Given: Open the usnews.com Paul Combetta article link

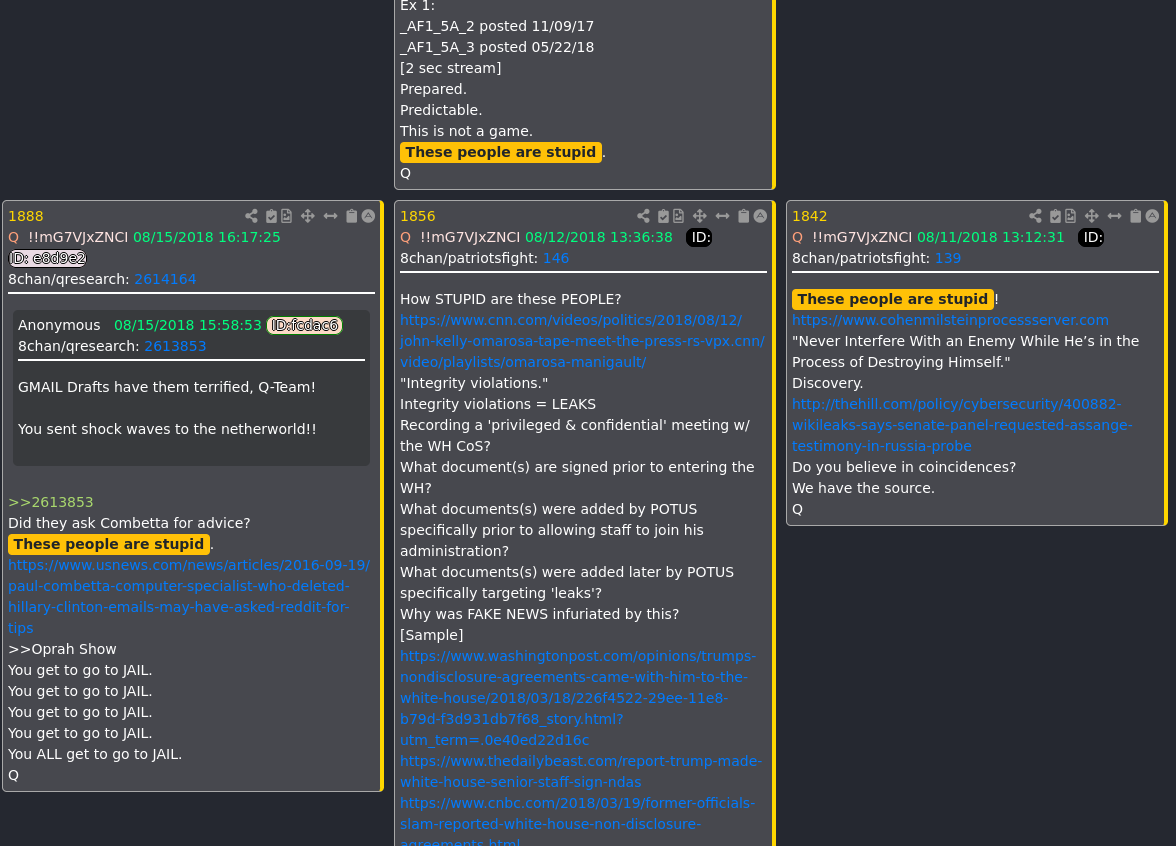Looking at the screenshot, I should click(x=189, y=596).
